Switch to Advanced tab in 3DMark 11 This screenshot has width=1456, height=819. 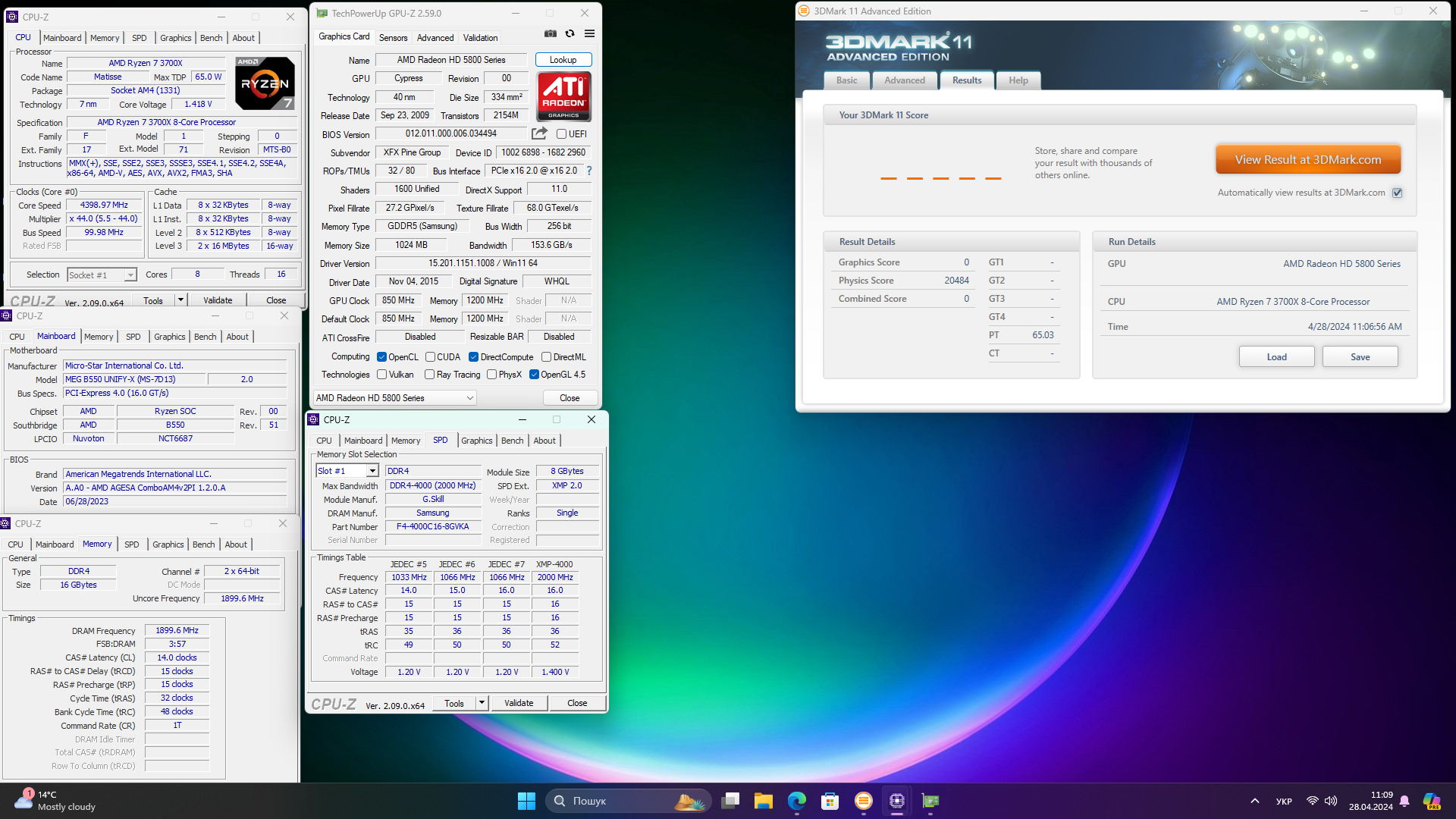coord(905,80)
